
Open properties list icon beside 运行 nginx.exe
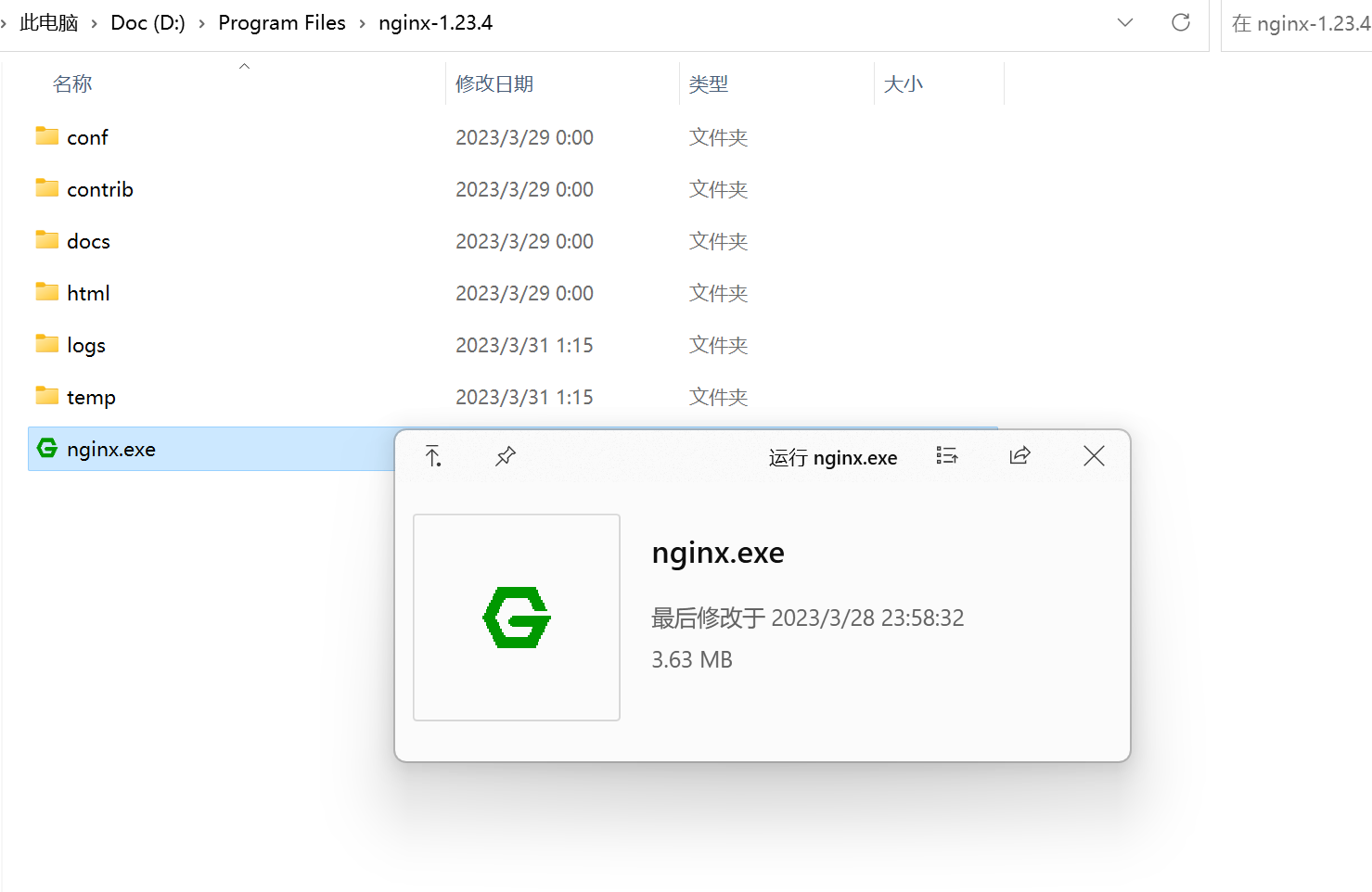[947, 456]
